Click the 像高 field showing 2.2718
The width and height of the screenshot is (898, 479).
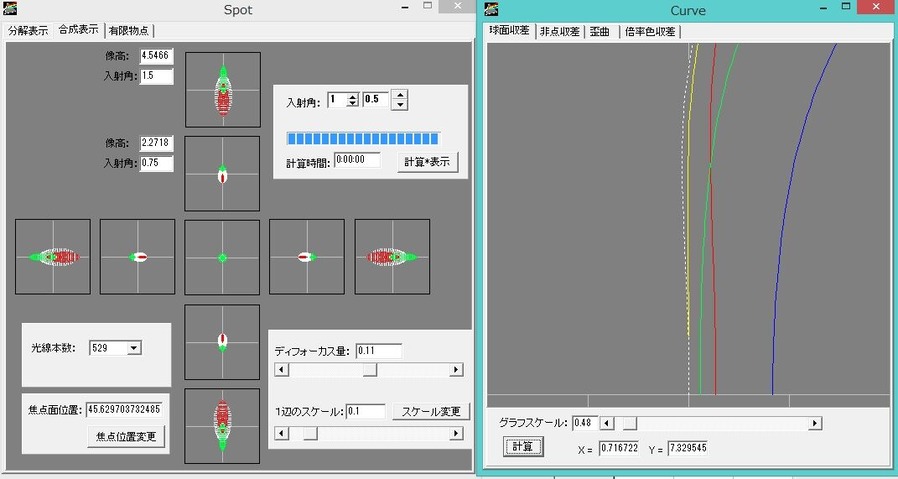click(x=156, y=143)
